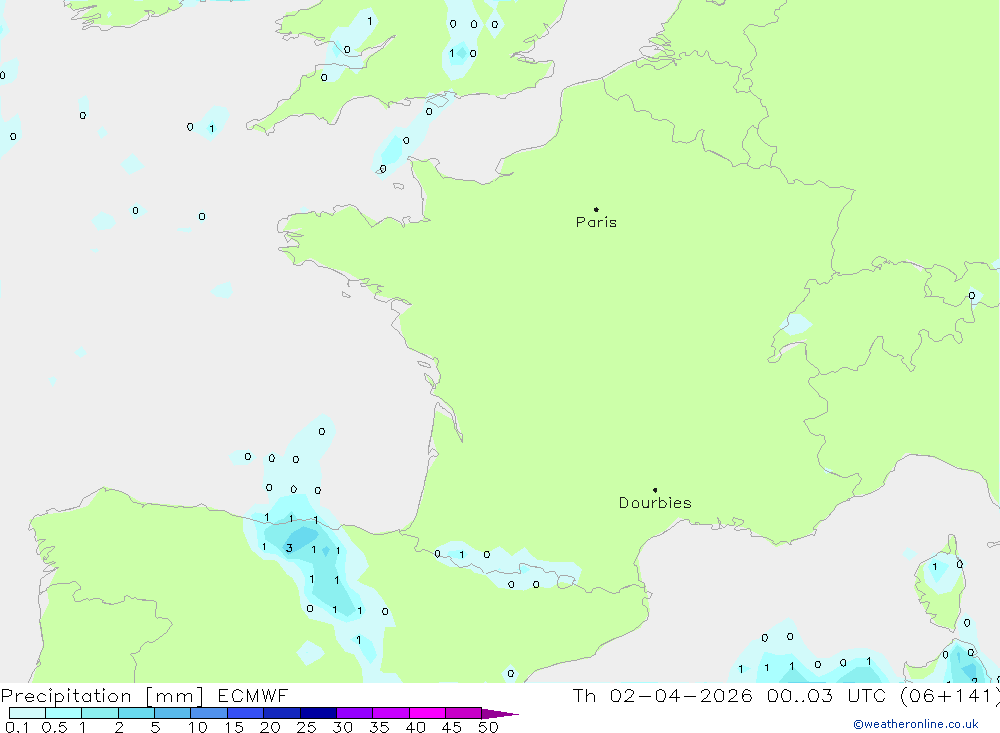Pick the 0.5–1 mm legend swatch
This screenshot has width=1000, height=733.
coord(64,713)
